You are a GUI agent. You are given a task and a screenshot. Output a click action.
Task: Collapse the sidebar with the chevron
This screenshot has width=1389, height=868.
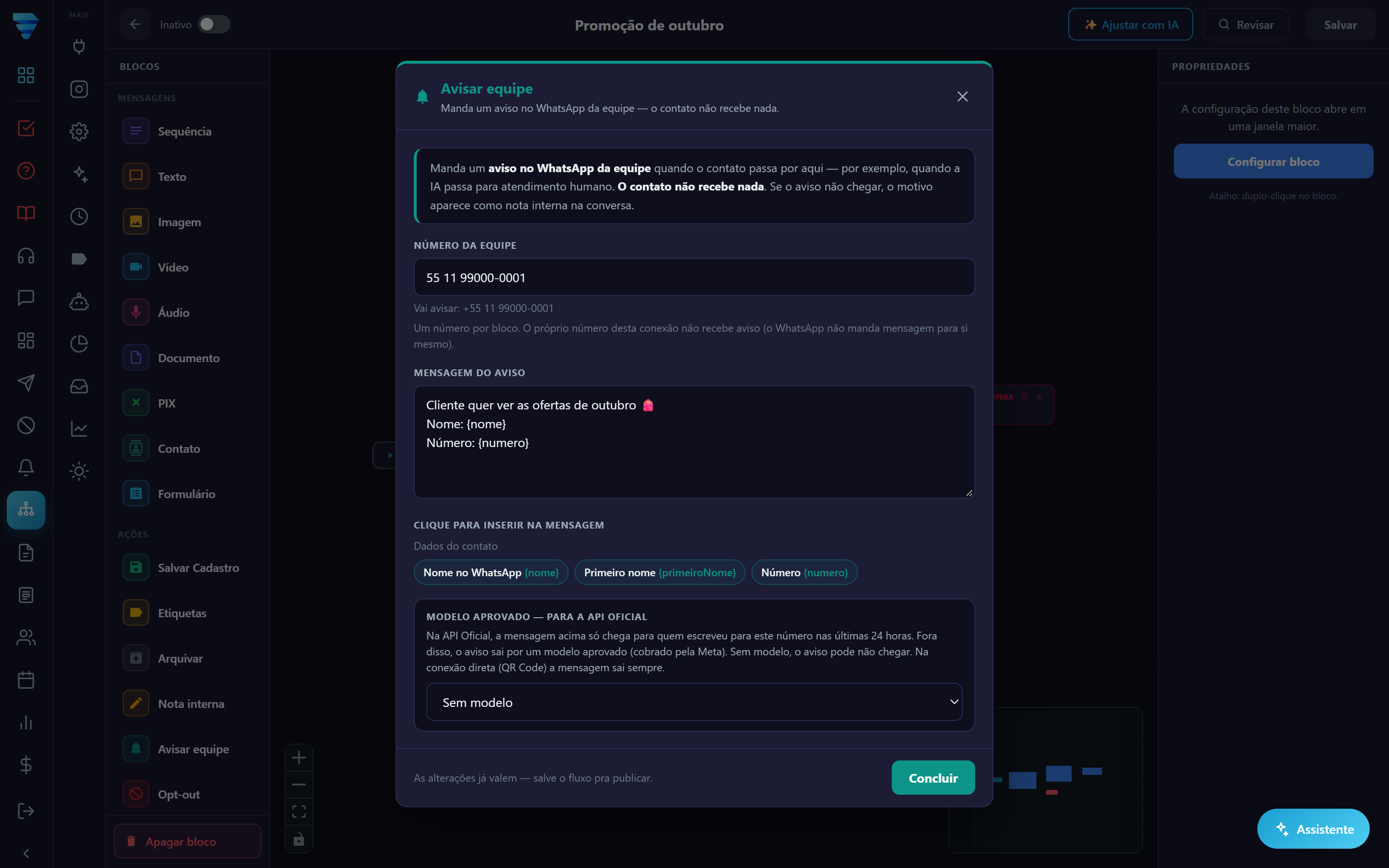(26, 853)
